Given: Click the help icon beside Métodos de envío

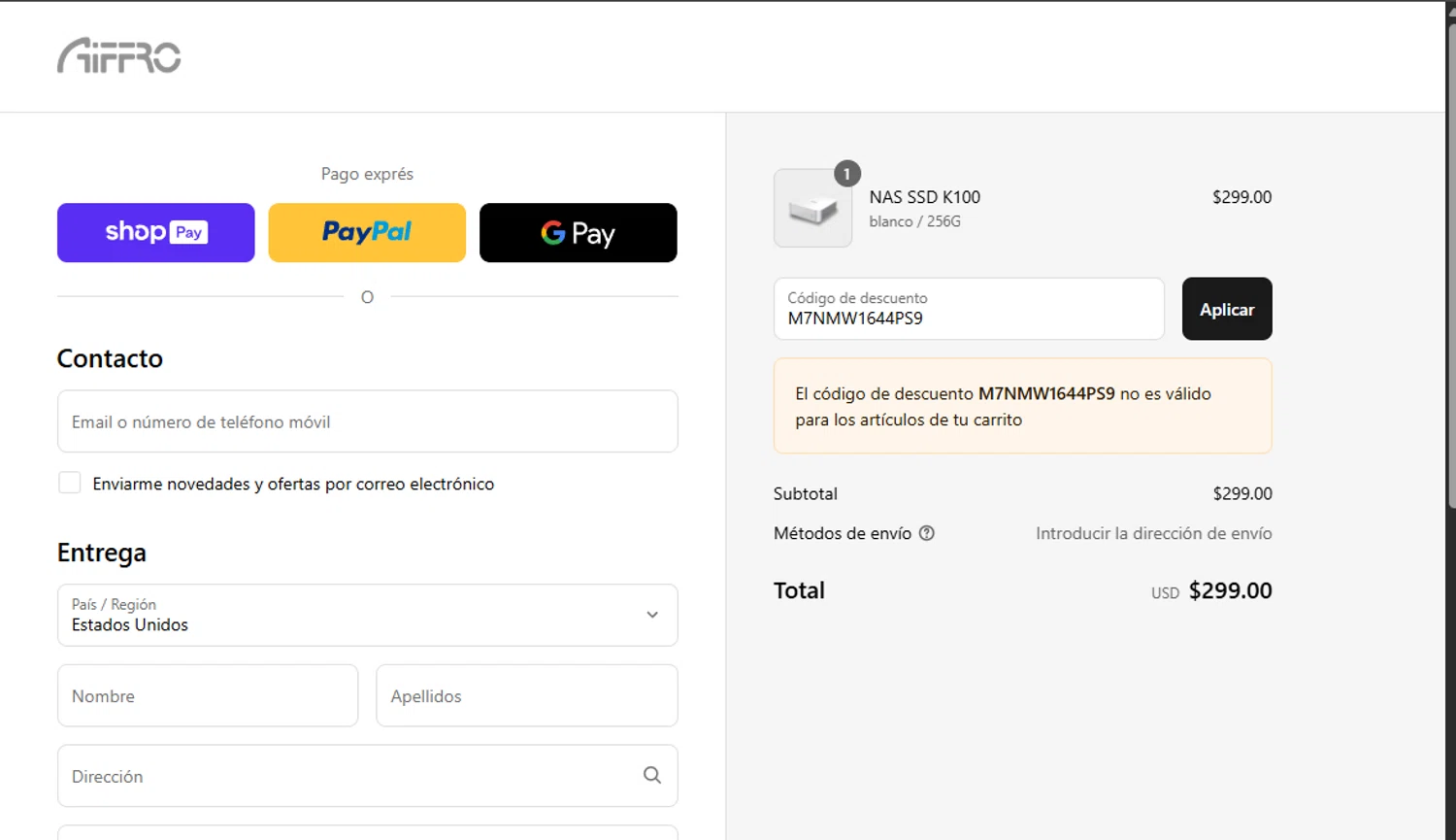Looking at the screenshot, I should click(927, 533).
